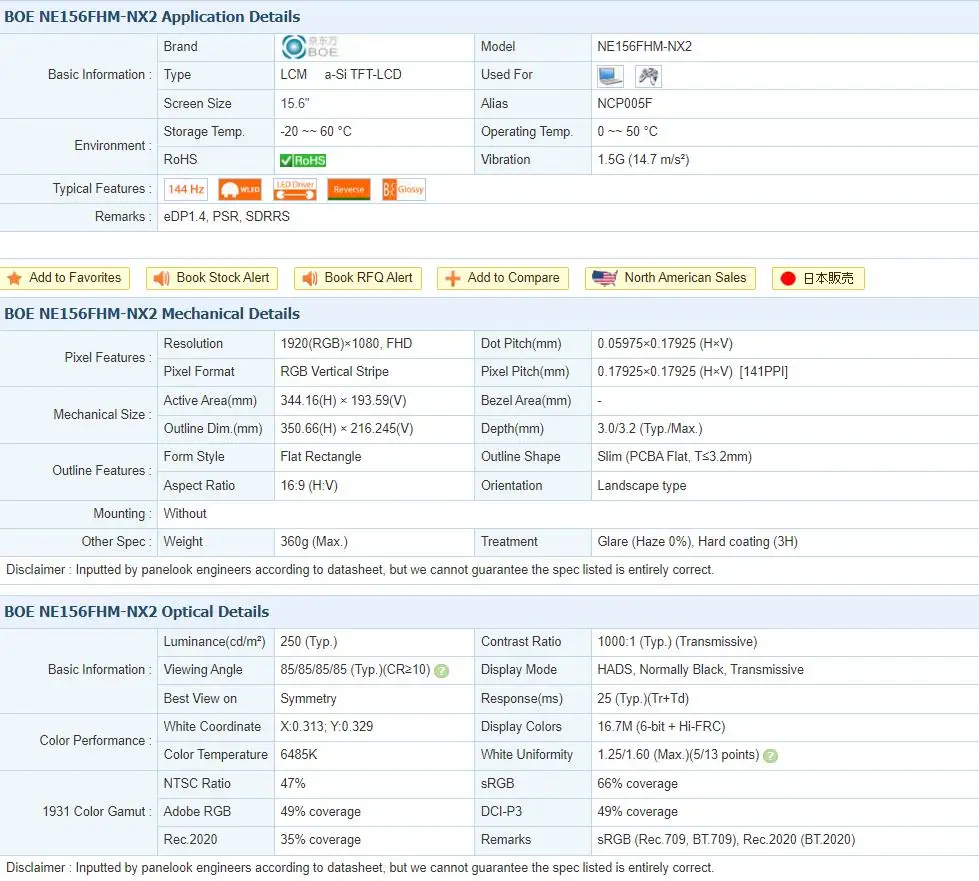Click the a-Si TFT-LCD type text
Screen dimensions: 979x881
pyautogui.click(x=363, y=75)
